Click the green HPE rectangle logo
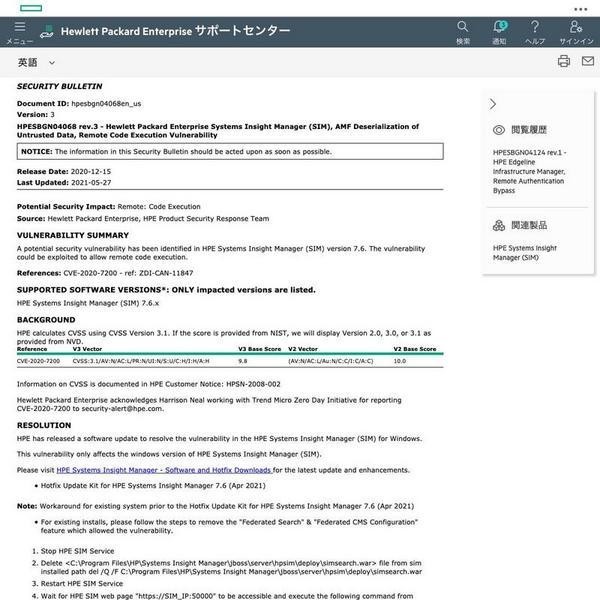This screenshot has width=600, height=600. [x=31, y=8]
